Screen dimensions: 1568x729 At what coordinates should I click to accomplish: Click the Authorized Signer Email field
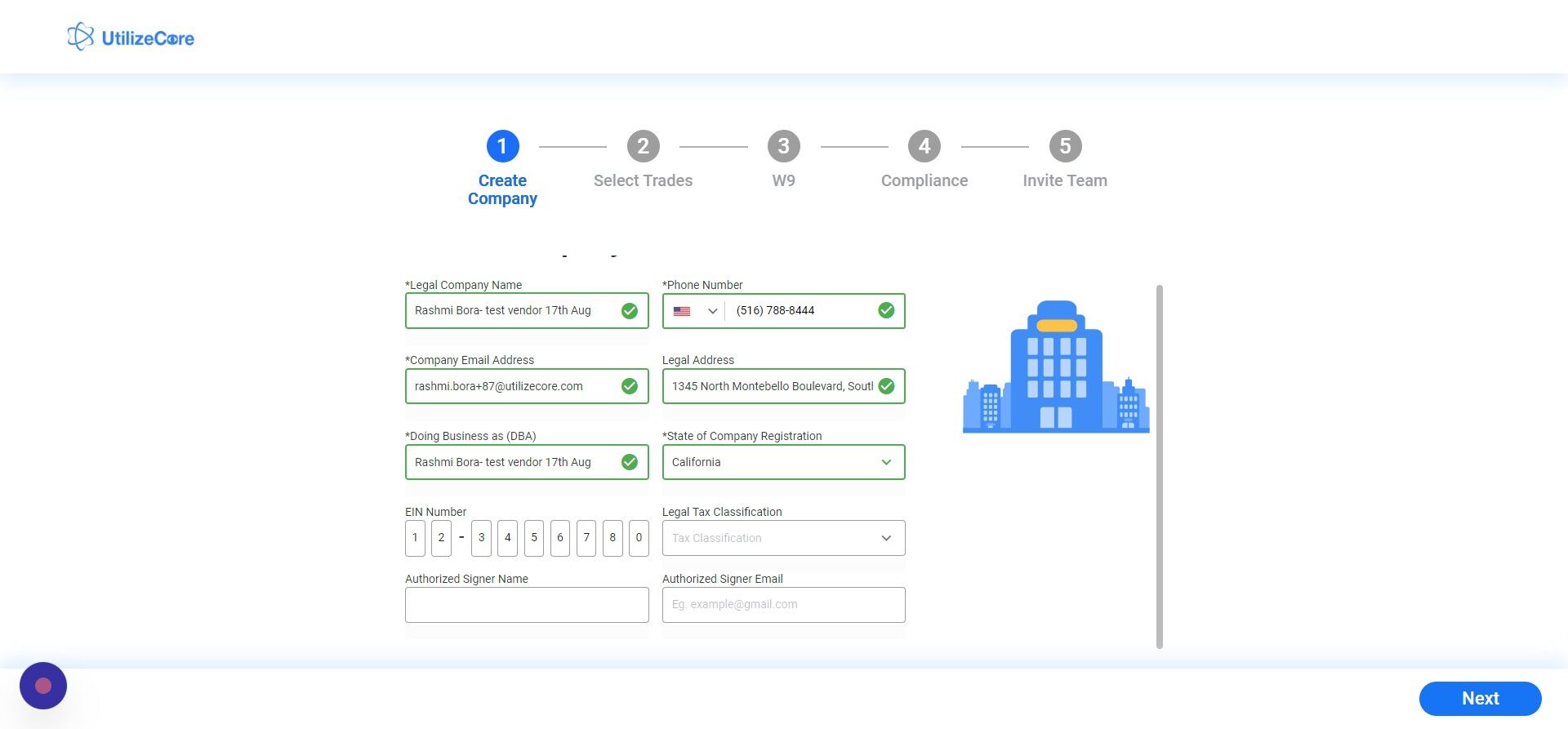(783, 605)
